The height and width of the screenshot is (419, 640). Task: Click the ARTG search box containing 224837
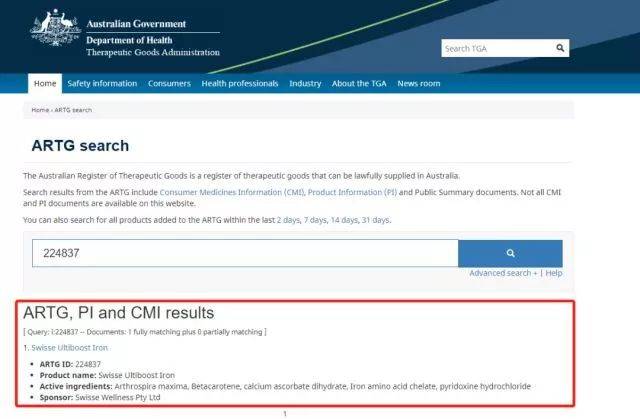pos(245,253)
